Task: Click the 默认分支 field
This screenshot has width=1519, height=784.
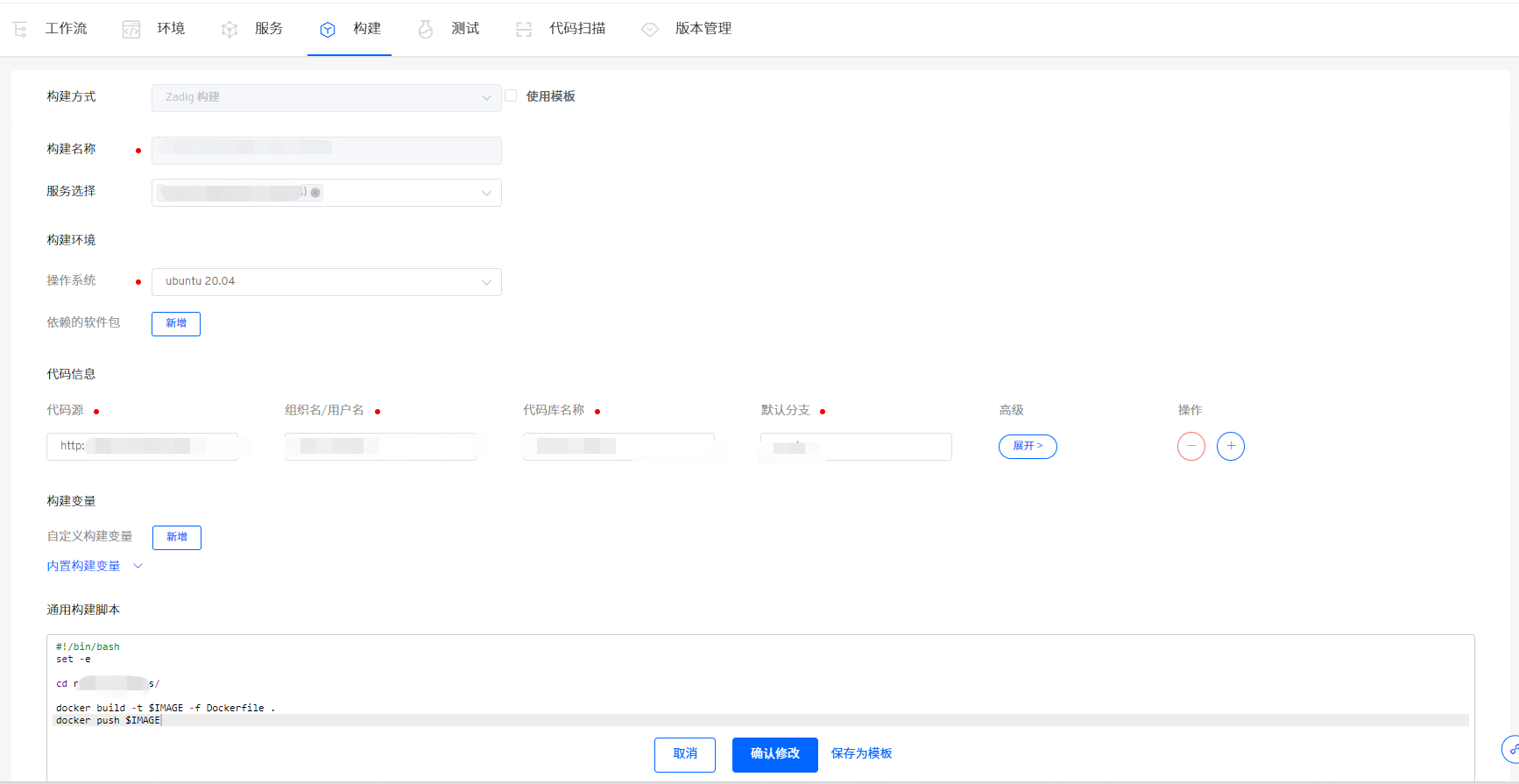Action: [856, 446]
